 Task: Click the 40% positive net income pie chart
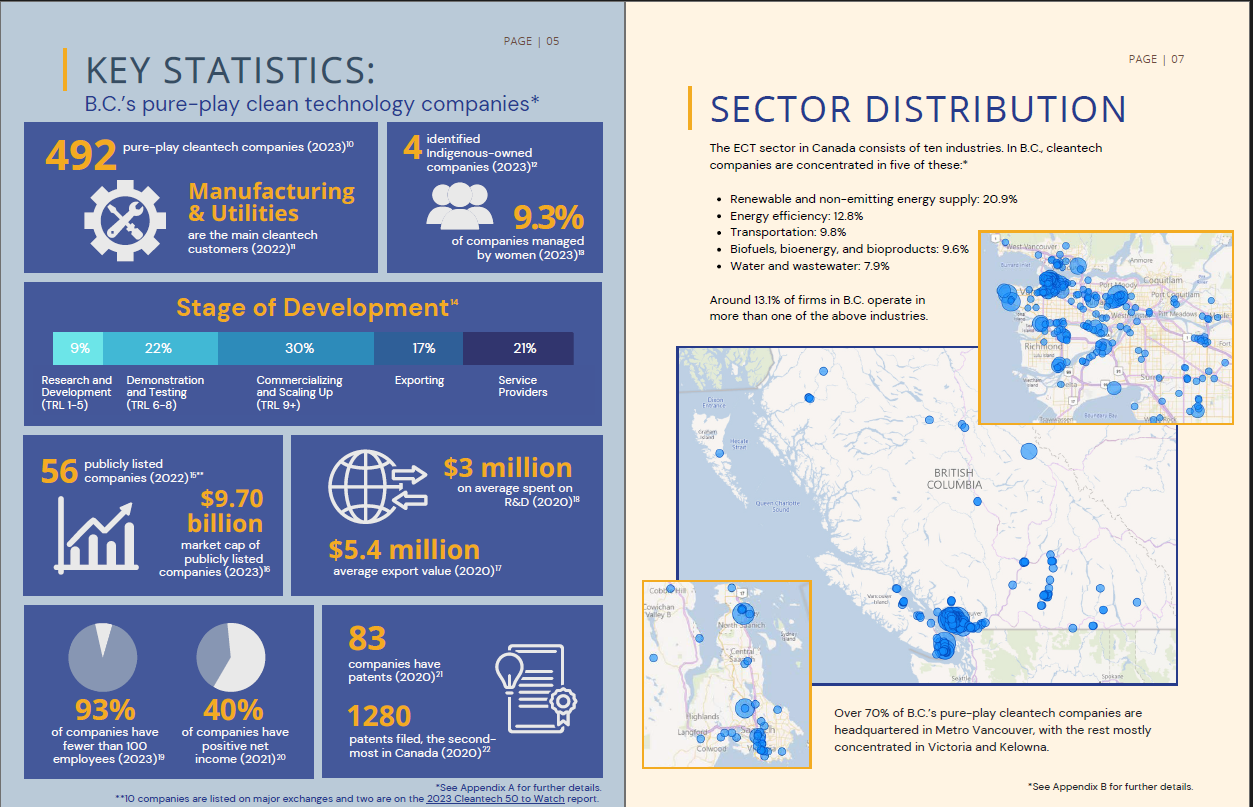pos(231,657)
